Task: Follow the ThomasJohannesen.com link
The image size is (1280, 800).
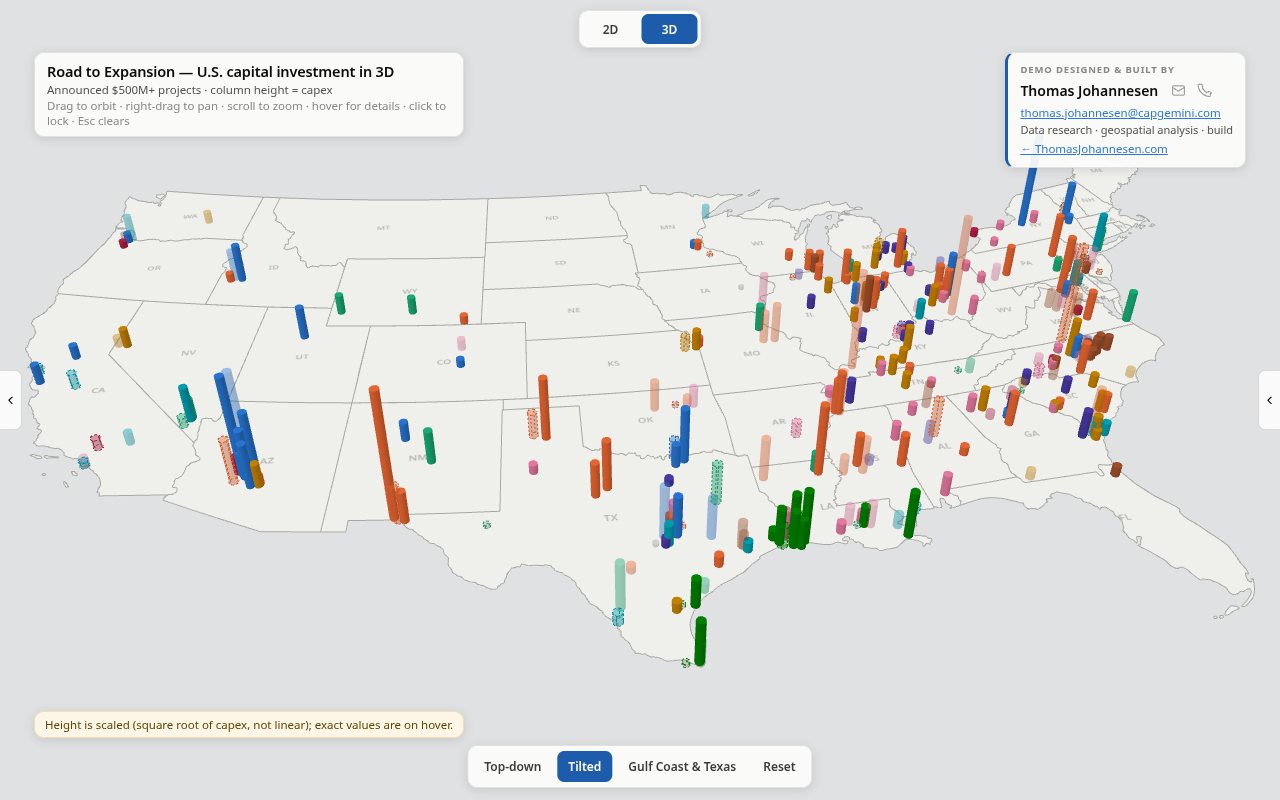Action: tap(1094, 149)
